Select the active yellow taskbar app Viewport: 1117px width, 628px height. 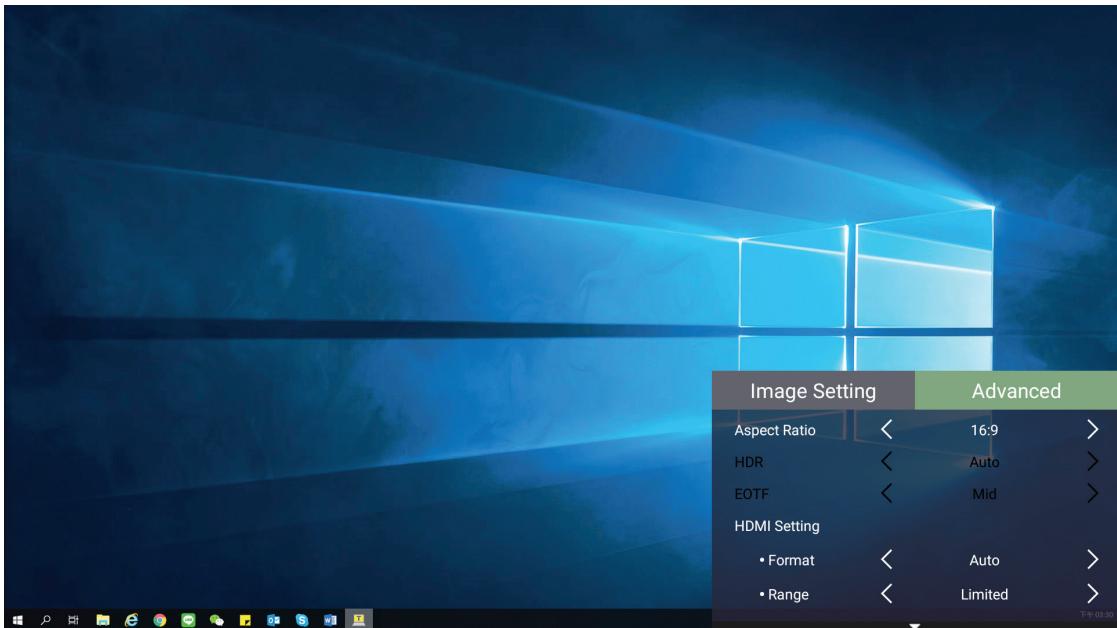[358, 619]
